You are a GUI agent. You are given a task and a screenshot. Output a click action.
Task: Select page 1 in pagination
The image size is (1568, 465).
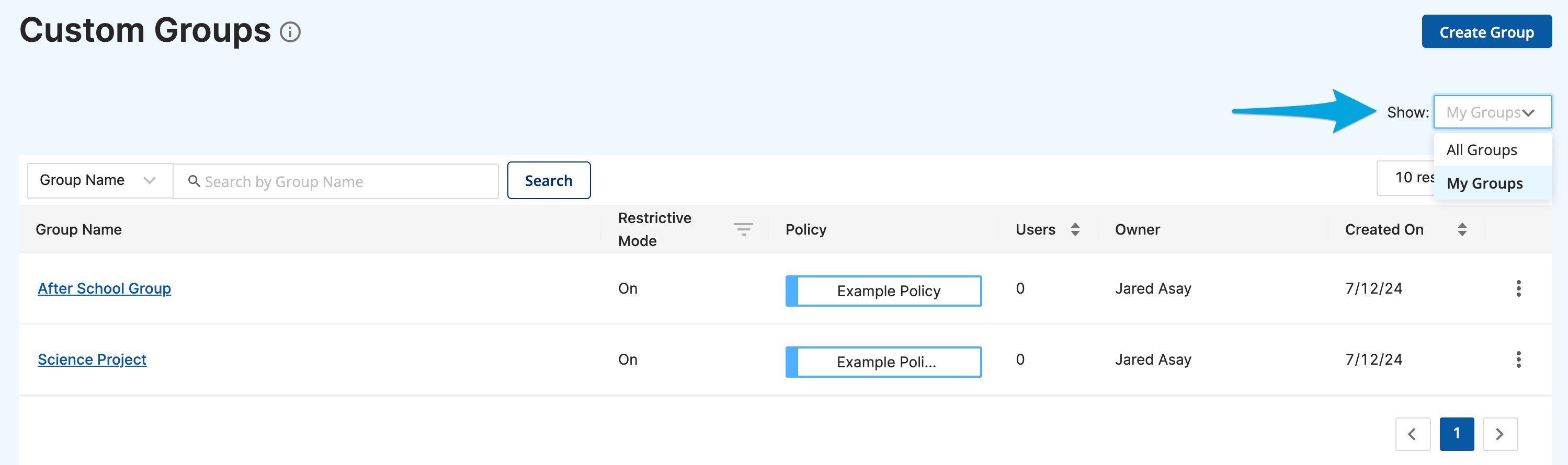click(x=1456, y=434)
